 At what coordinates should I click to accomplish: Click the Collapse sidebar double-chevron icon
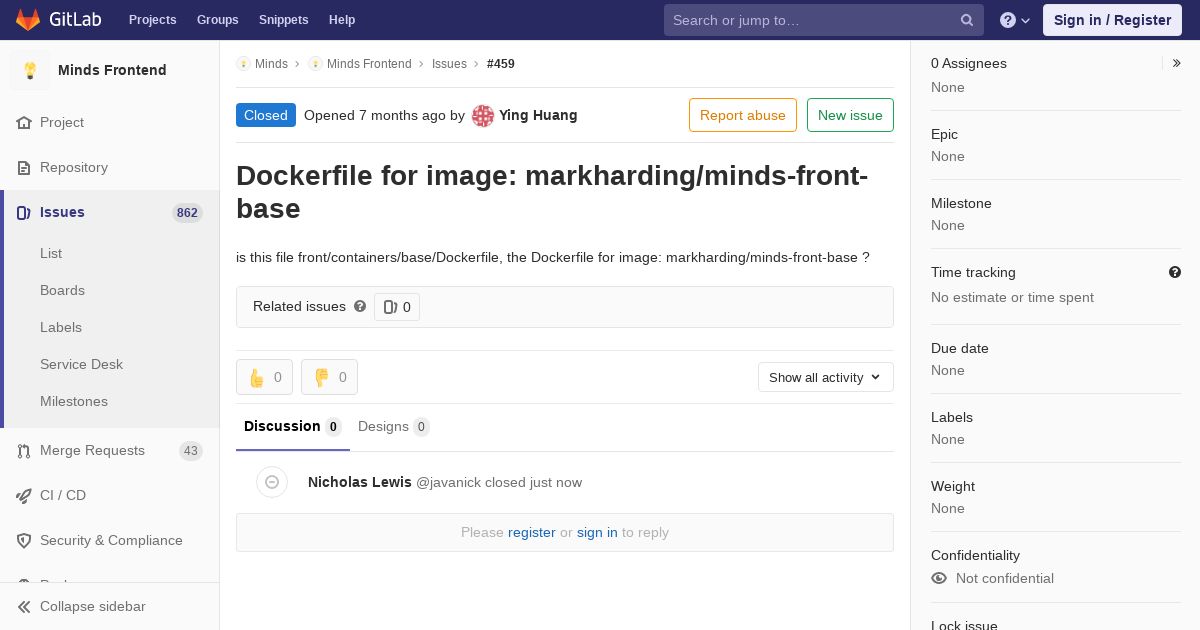pos(24,607)
